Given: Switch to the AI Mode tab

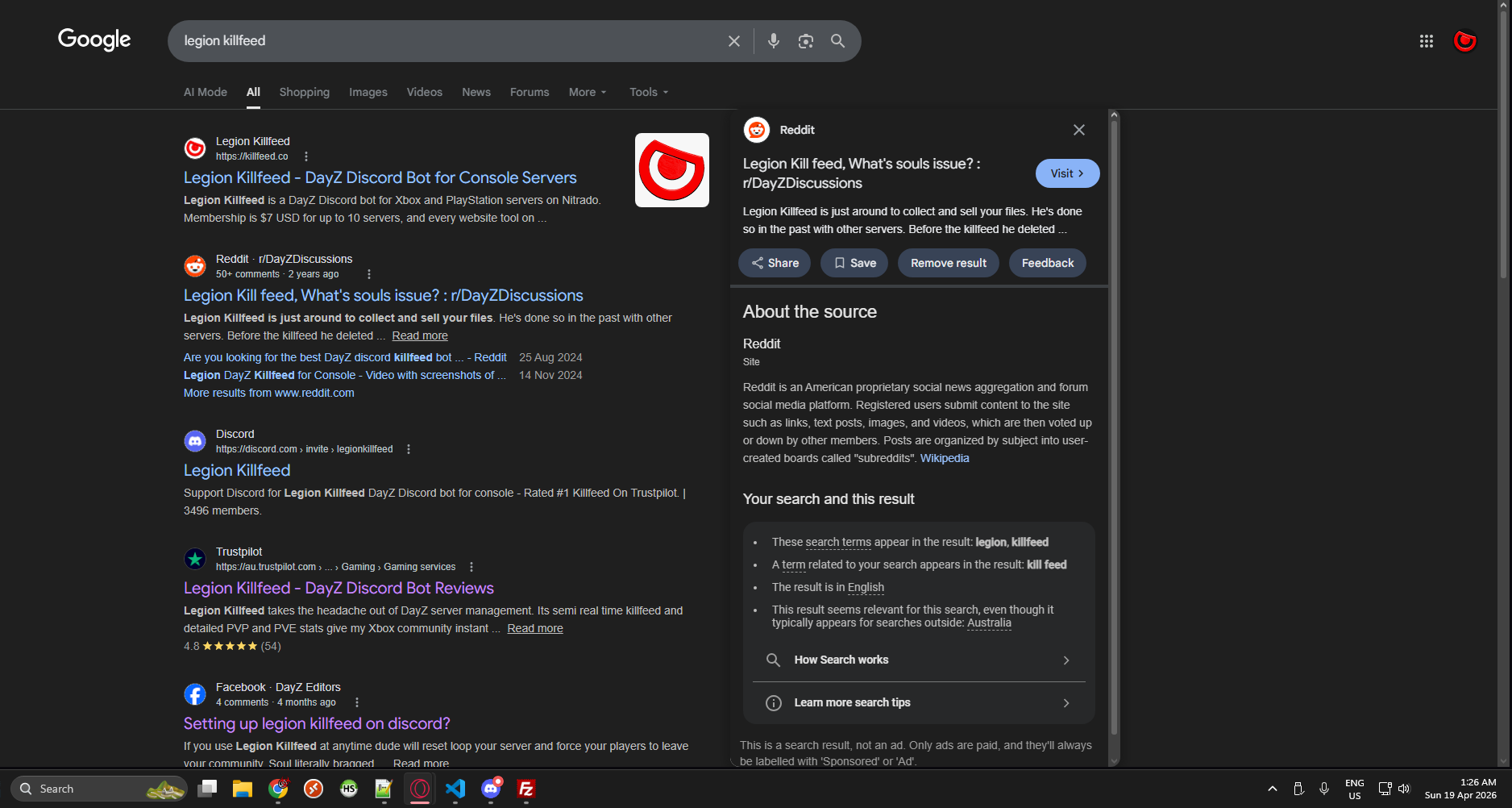Looking at the screenshot, I should (206, 92).
